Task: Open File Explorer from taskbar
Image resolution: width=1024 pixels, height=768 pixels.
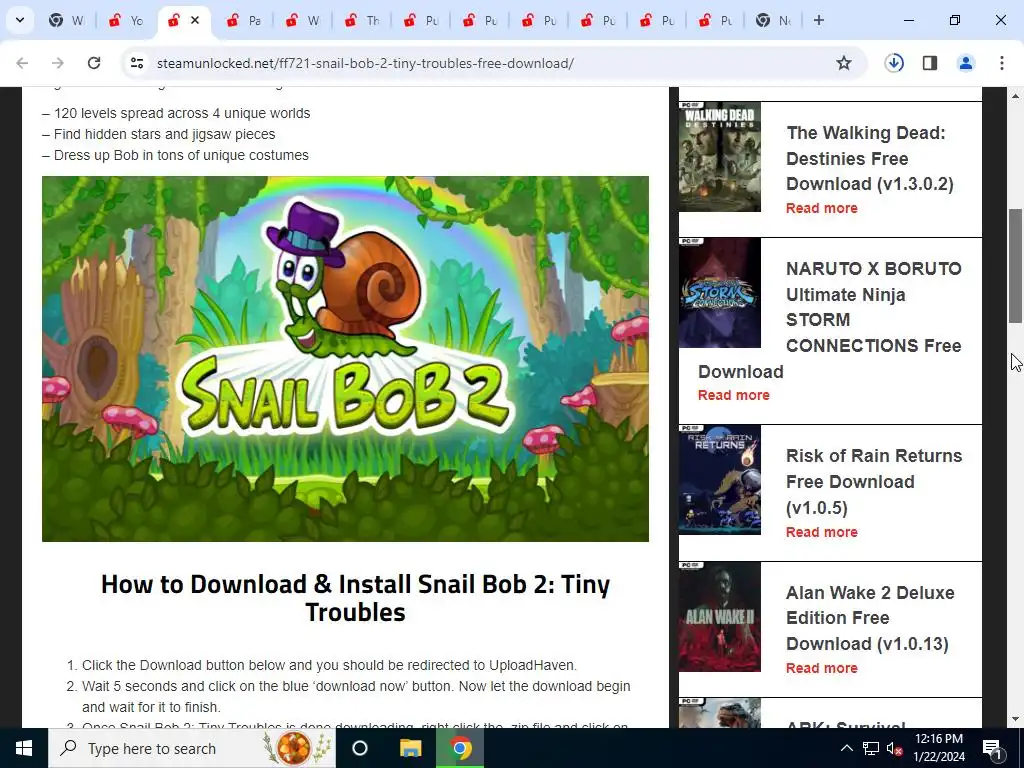Action: (411, 748)
